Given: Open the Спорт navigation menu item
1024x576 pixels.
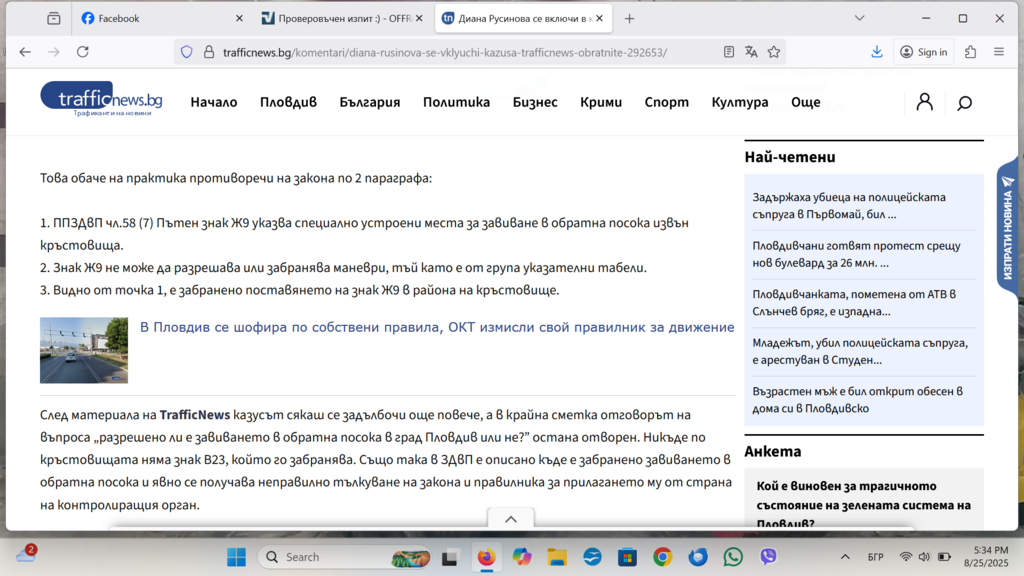Looking at the screenshot, I should (666, 102).
